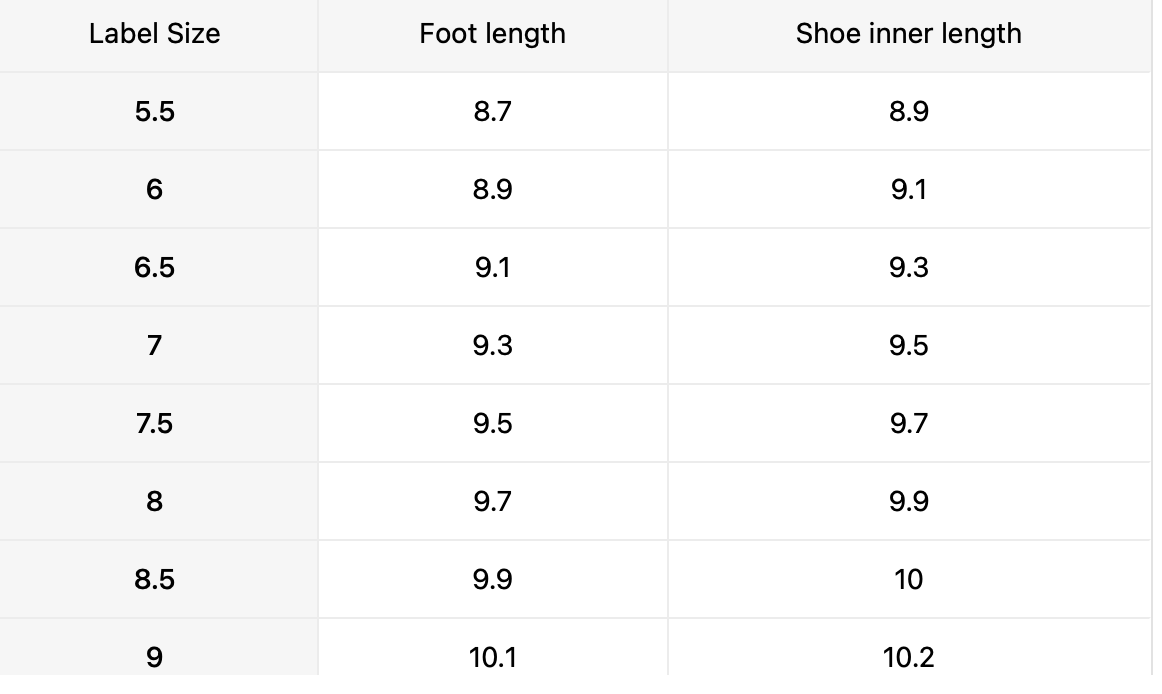Select label size 7 cell

coord(154,345)
